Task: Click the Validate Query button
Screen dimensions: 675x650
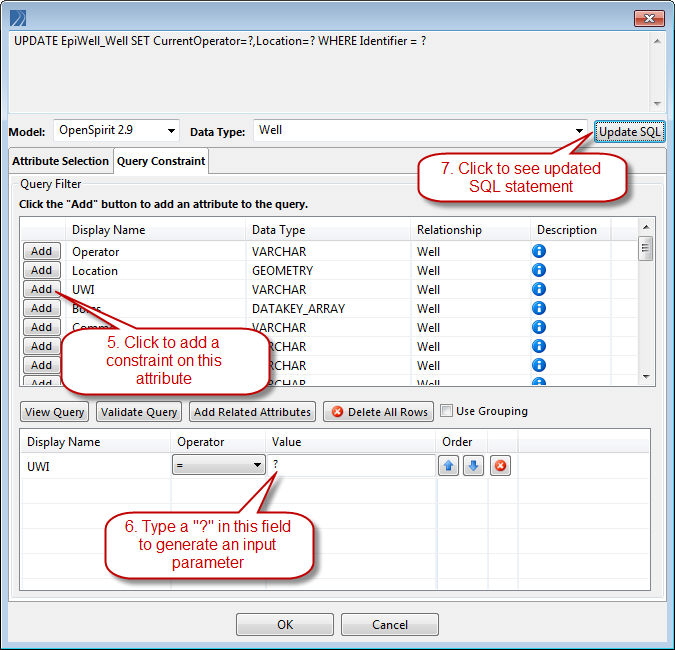Action: tap(139, 412)
